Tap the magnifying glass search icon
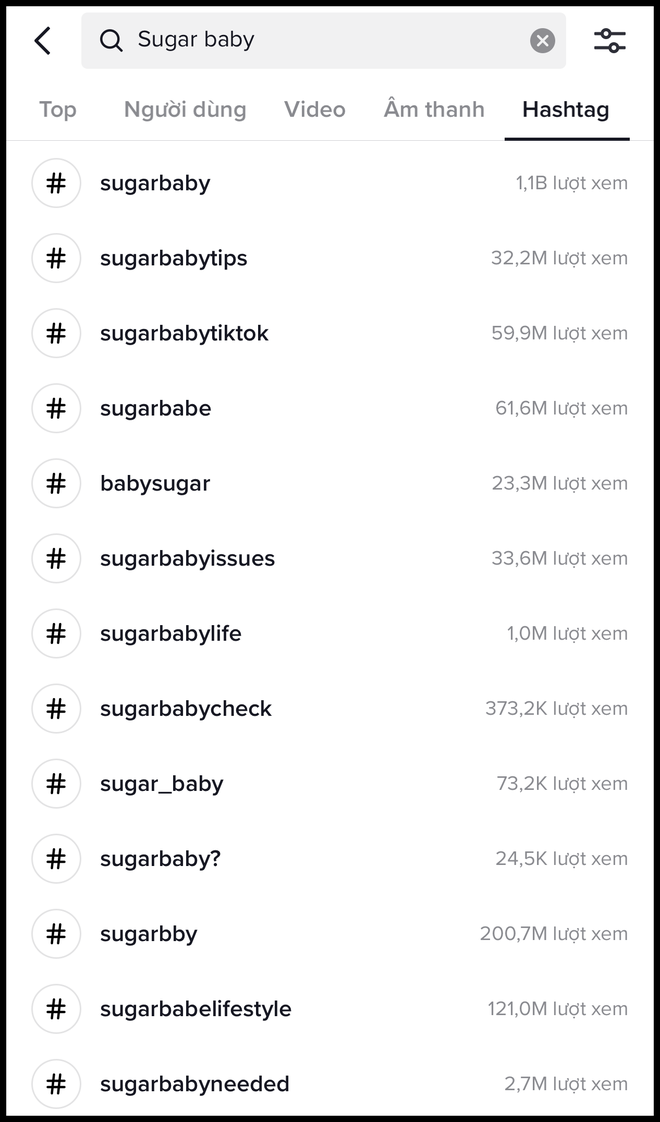 111,40
